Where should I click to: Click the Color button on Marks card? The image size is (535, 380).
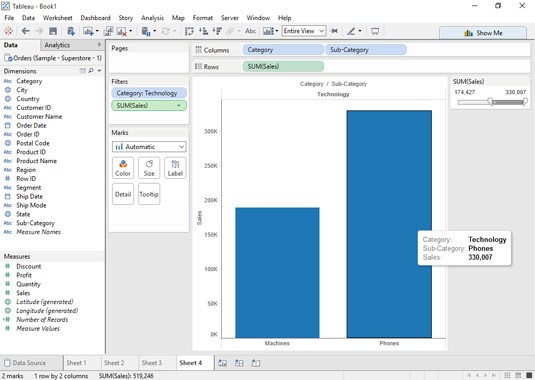(x=123, y=168)
